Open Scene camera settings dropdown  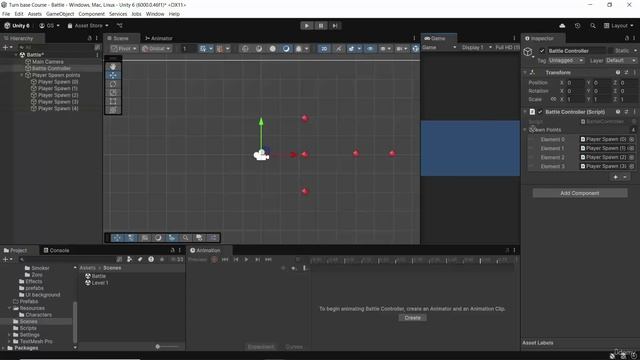click(x=402, y=49)
